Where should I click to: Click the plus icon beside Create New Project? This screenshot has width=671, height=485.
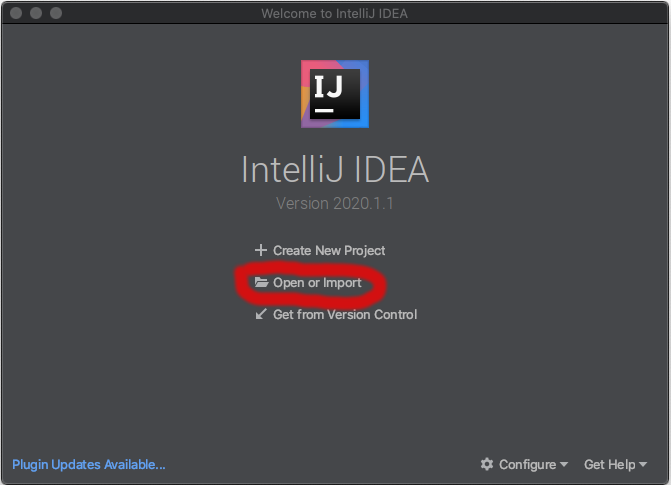tap(261, 250)
